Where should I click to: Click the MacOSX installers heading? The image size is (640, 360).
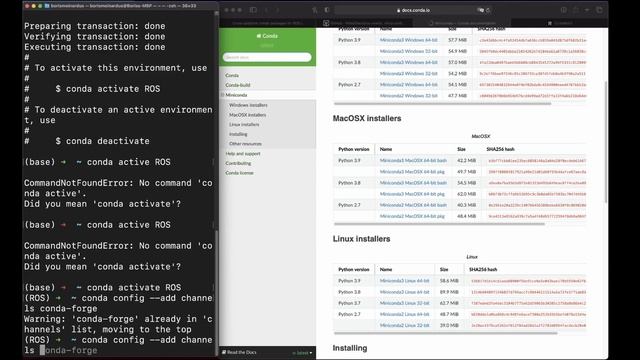[367, 118]
